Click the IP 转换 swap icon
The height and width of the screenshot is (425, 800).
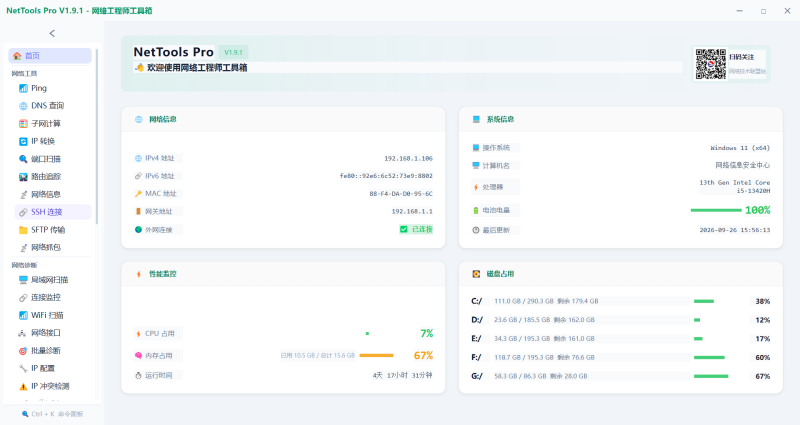tap(23, 141)
